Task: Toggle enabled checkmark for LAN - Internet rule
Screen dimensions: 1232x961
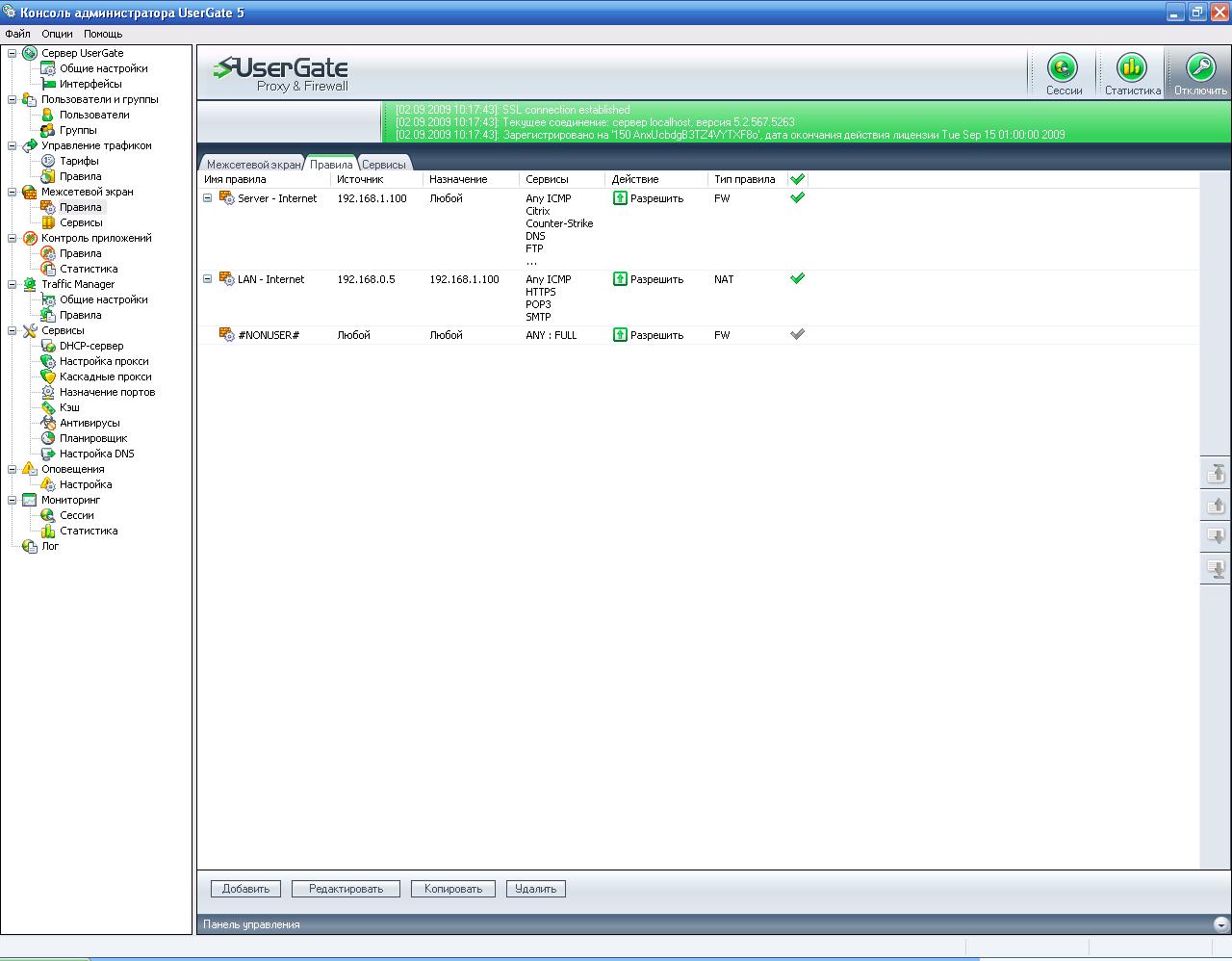Action: pyautogui.click(x=797, y=278)
